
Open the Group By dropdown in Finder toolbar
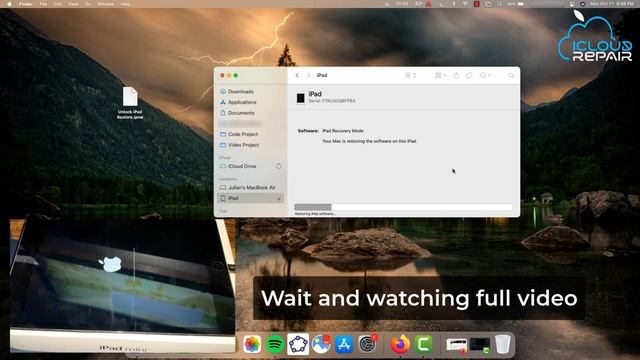440,76
